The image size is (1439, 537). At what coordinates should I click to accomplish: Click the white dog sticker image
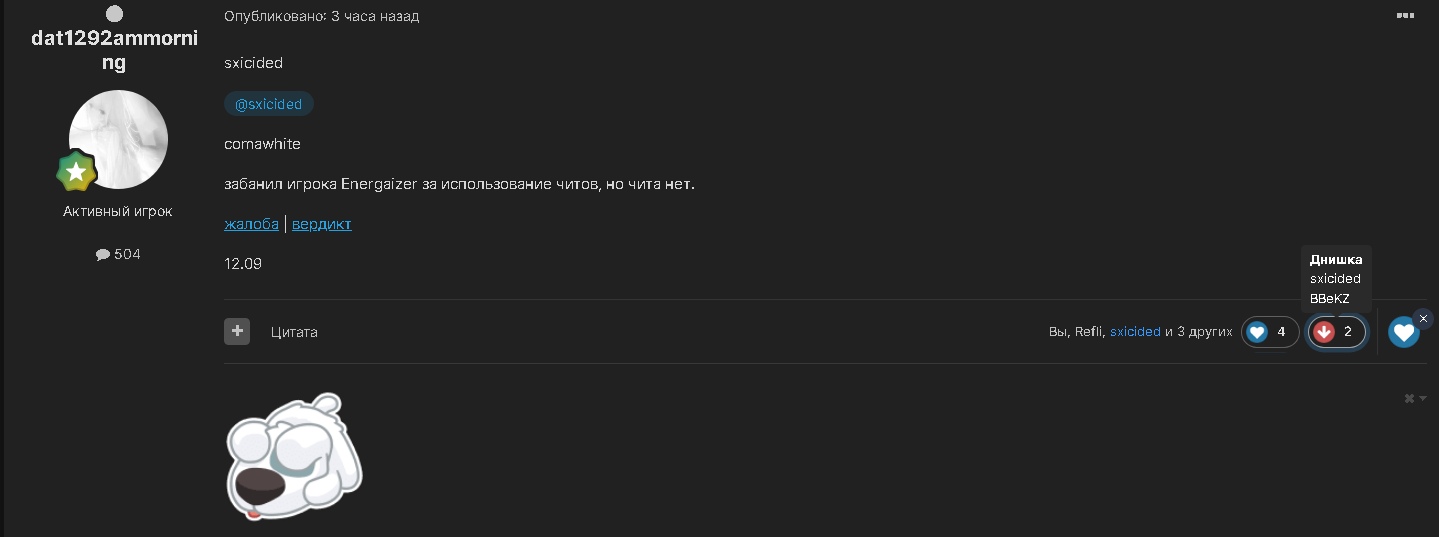coord(294,456)
